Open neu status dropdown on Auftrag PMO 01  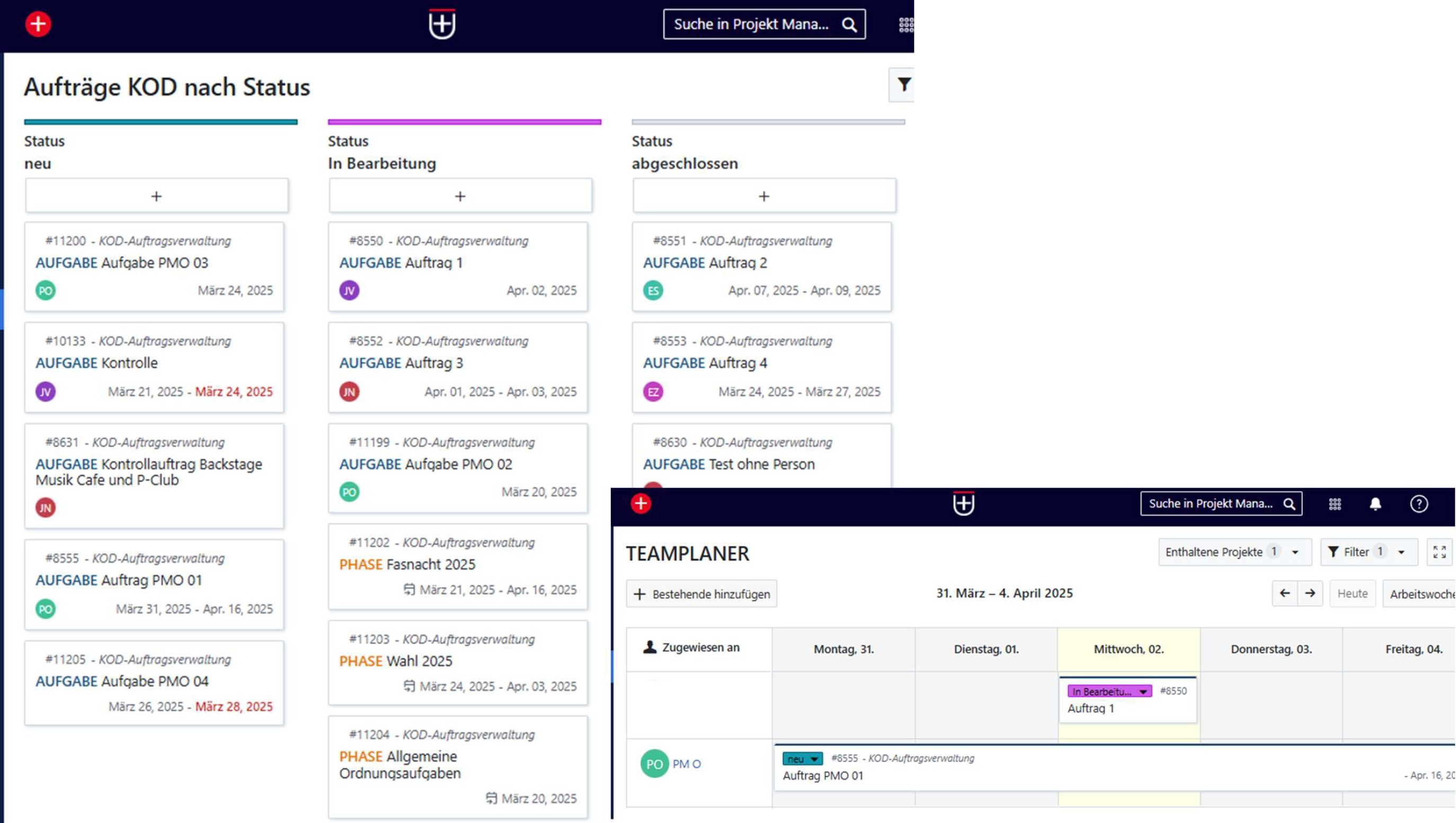(802, 758)
